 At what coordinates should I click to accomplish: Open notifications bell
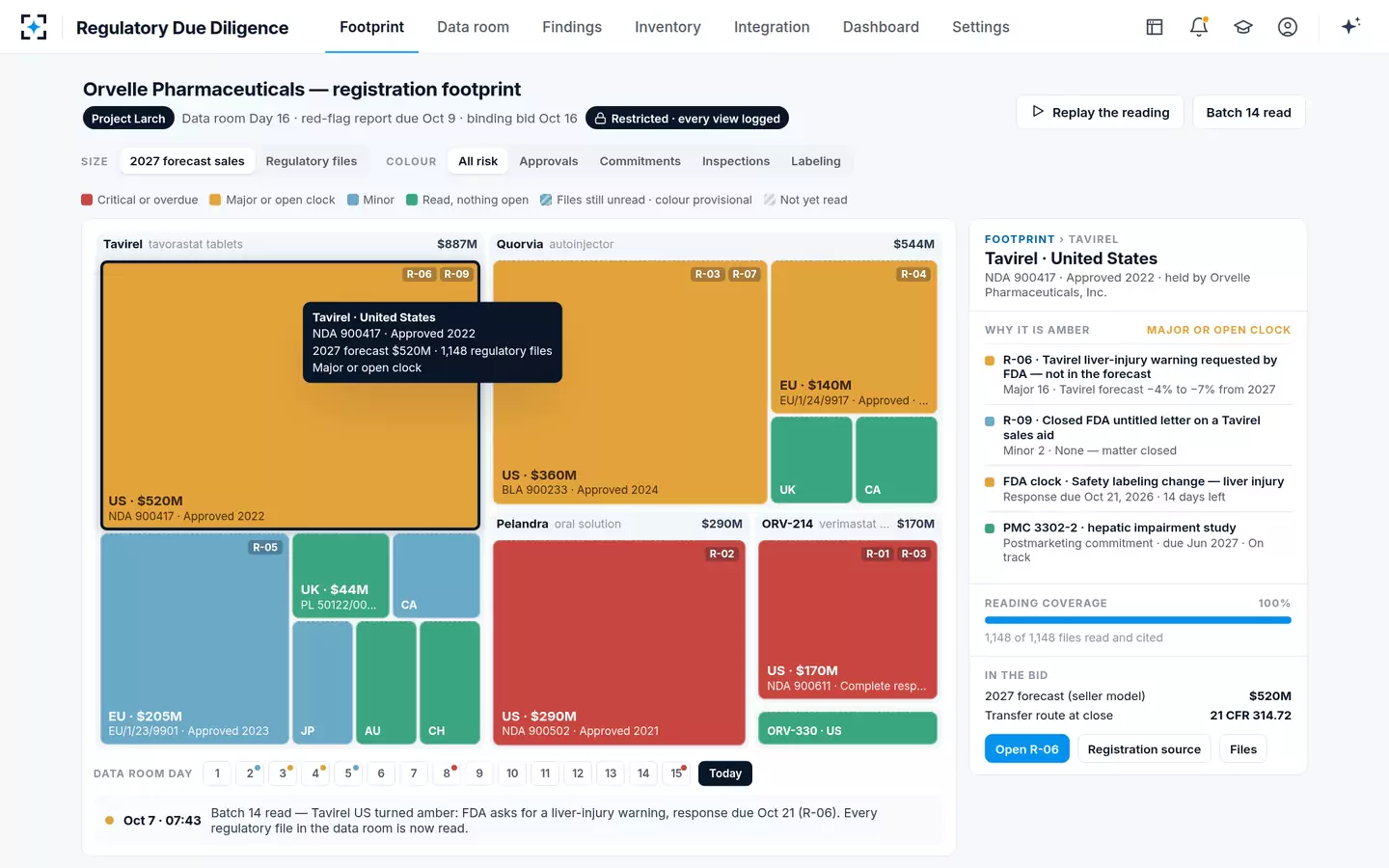1199,27
